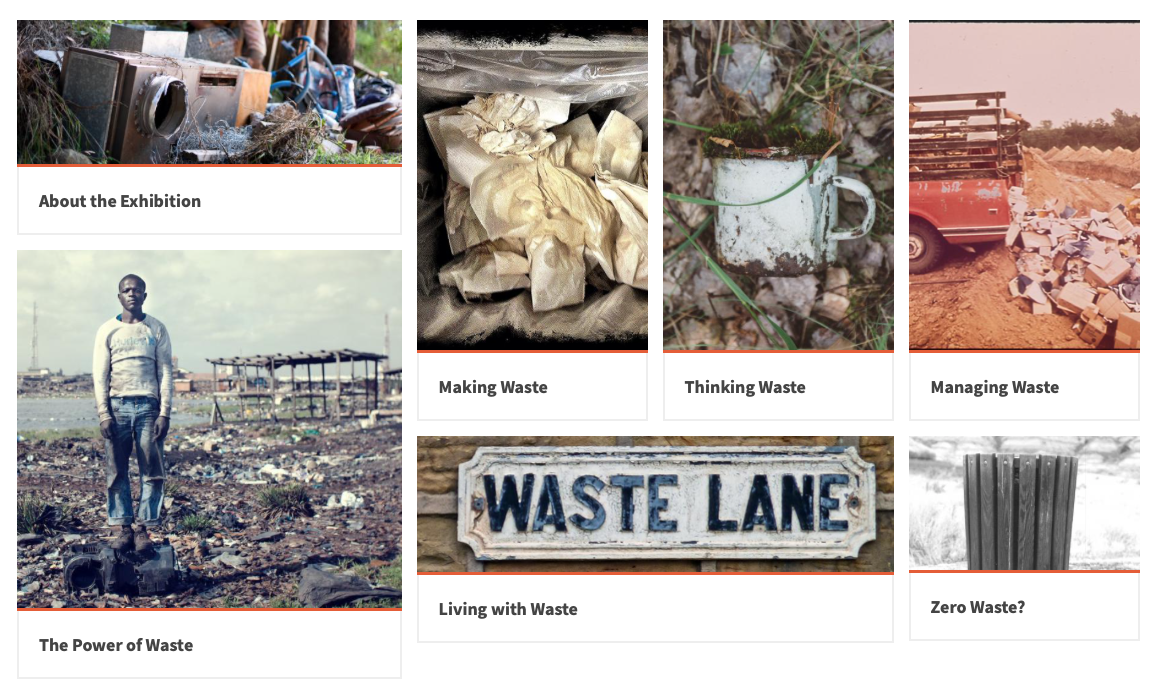1162x690 pixels.
Task: Click the Zero Waste? card caption area
Action: pos(1024,606)
